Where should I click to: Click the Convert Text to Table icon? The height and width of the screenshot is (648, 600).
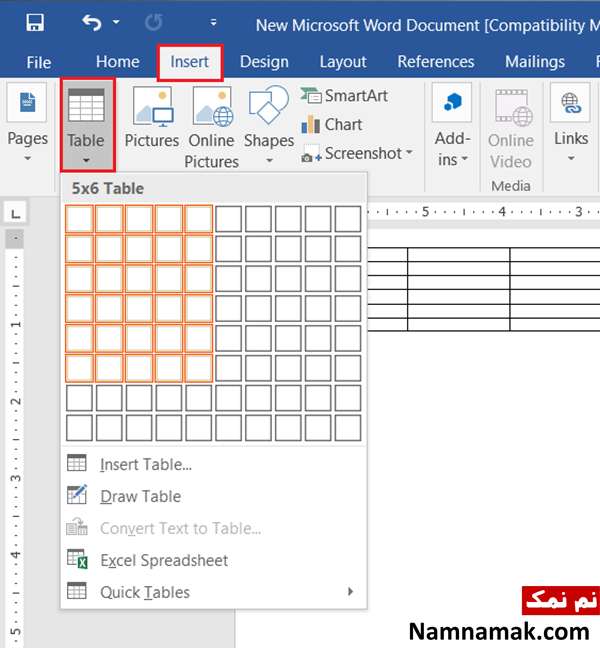(x=77, y=527)
